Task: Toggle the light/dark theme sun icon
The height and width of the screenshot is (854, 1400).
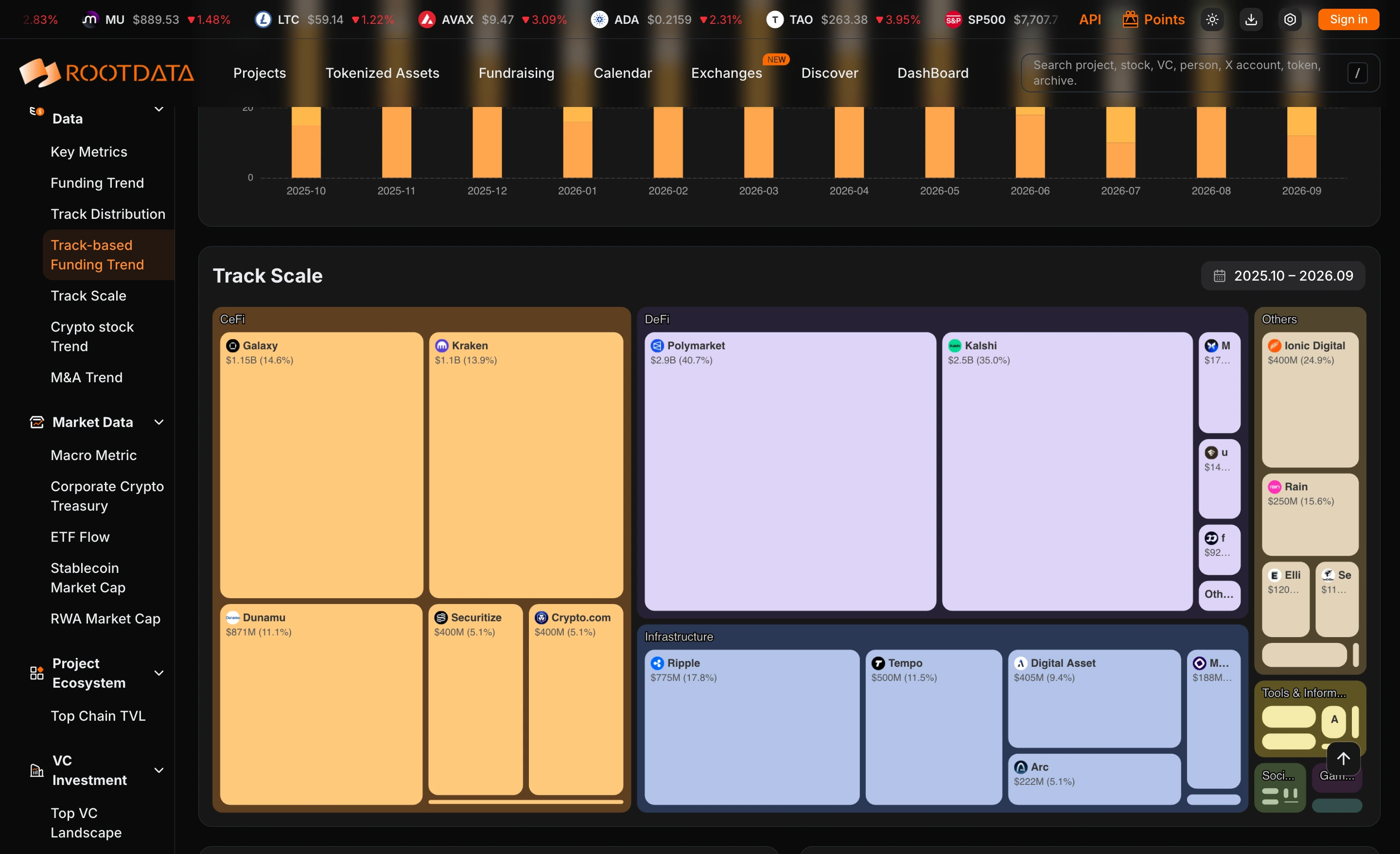Action: (1212, 19)
